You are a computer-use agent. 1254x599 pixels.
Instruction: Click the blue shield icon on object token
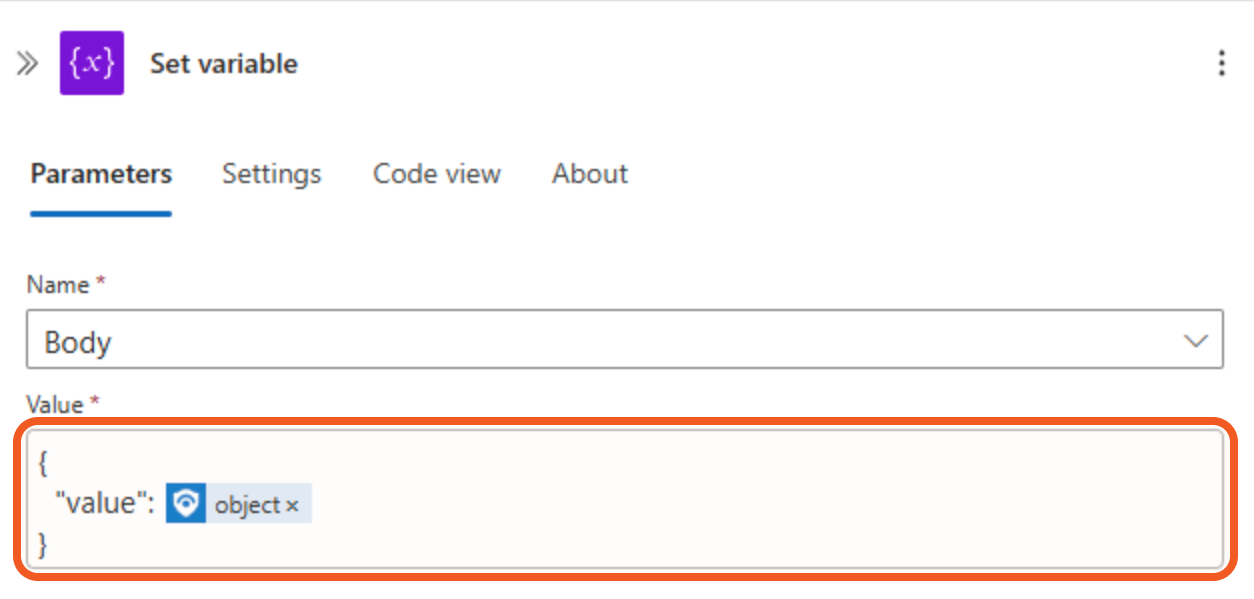point(185,504)
